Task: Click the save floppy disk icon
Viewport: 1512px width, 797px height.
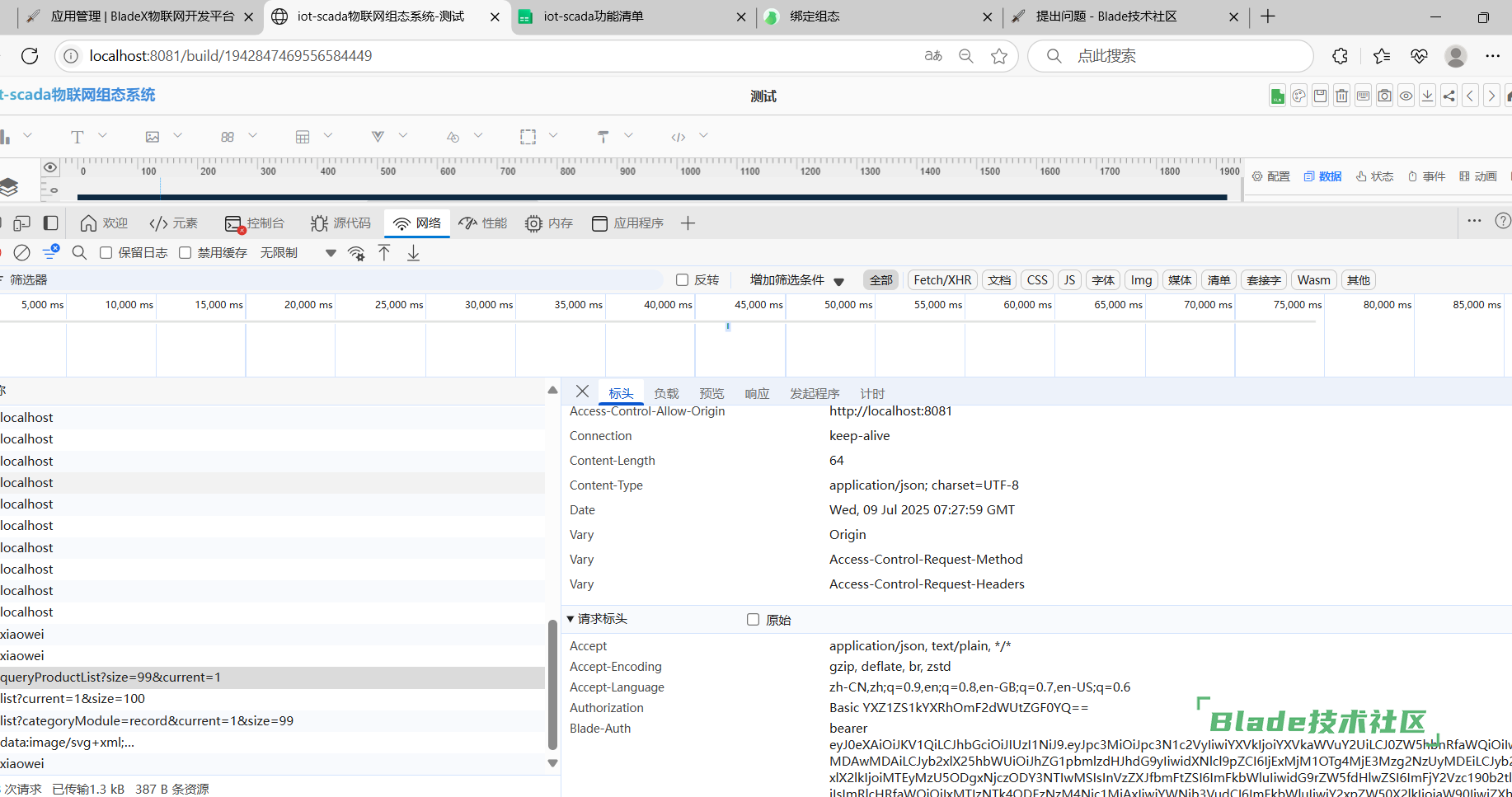Action: click(1320, 96)
